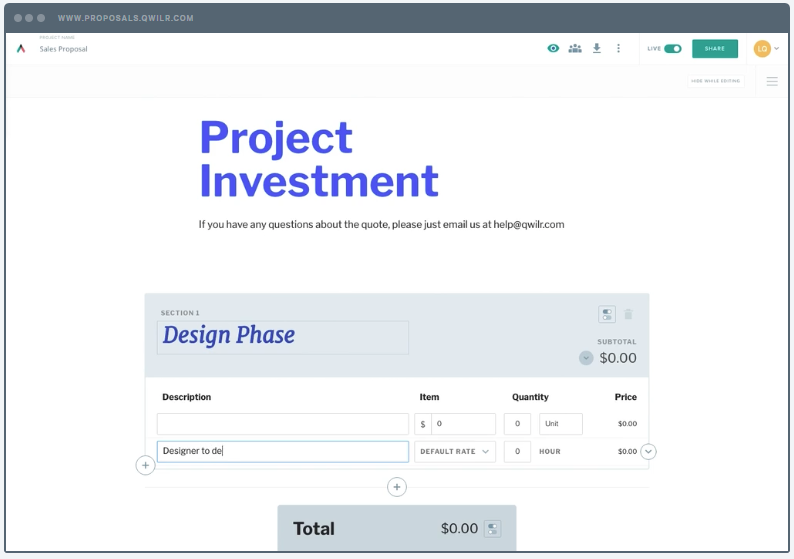Expand the subtotal options chevron
This screenshot has width=794, height=559.
coord(586,358)
